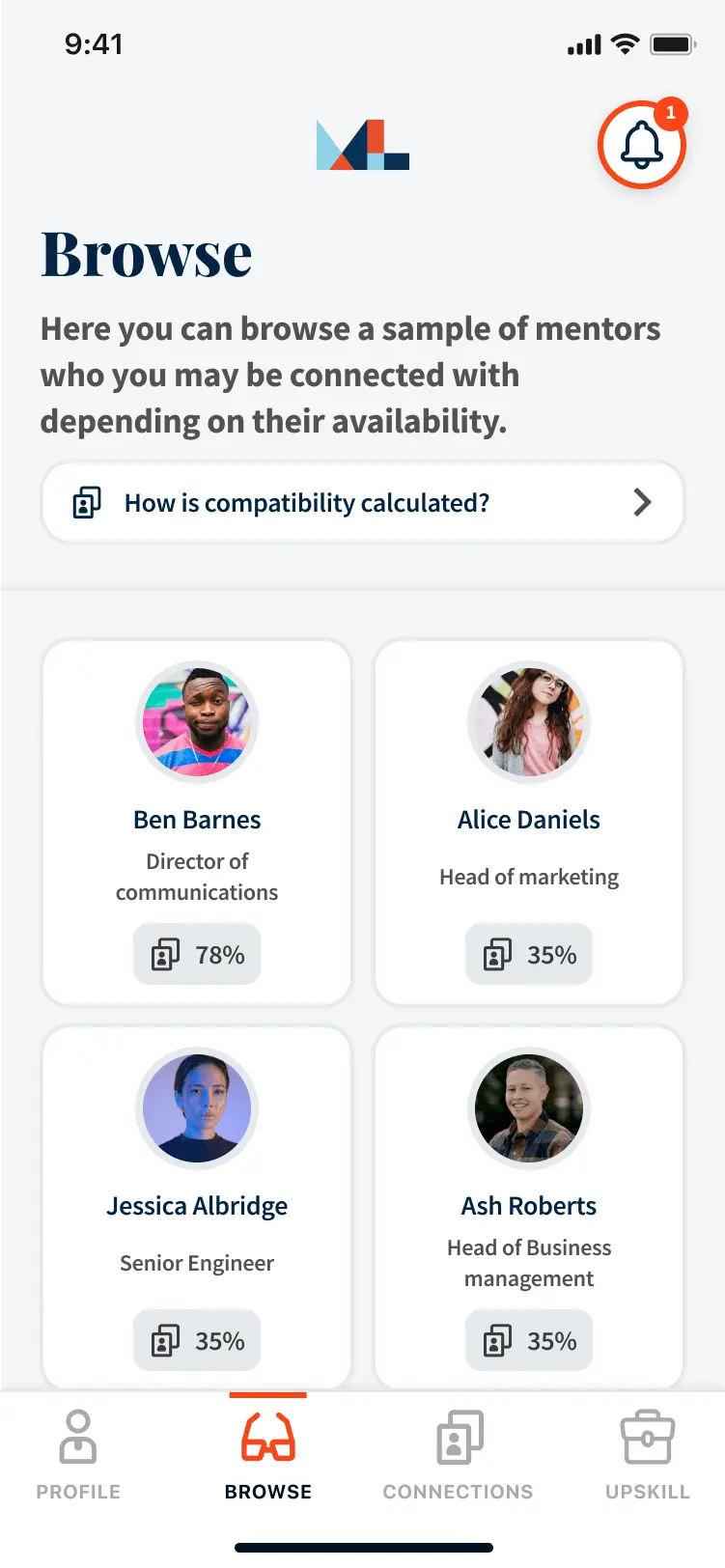The width and height of the screenshot is (725, 1568).
Task: Switch to the UPSKILL tab label
Action: tap(647, 1492)
